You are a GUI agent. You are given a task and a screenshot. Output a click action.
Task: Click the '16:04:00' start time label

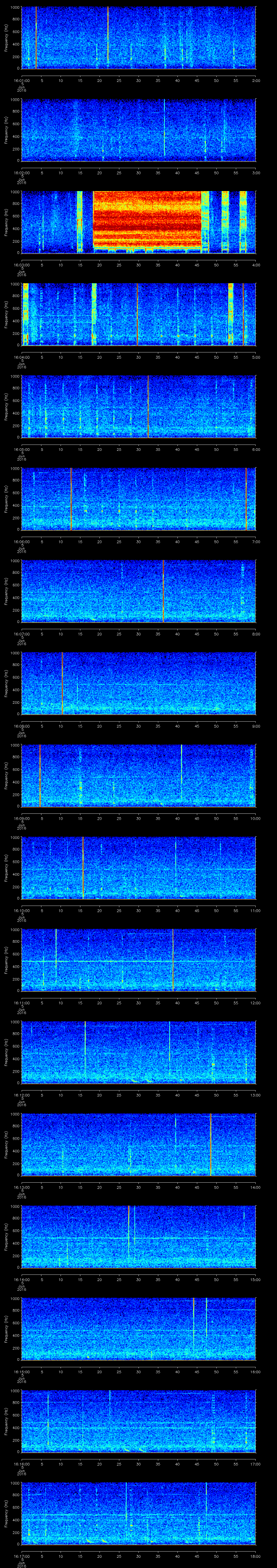tap(21, 357)
